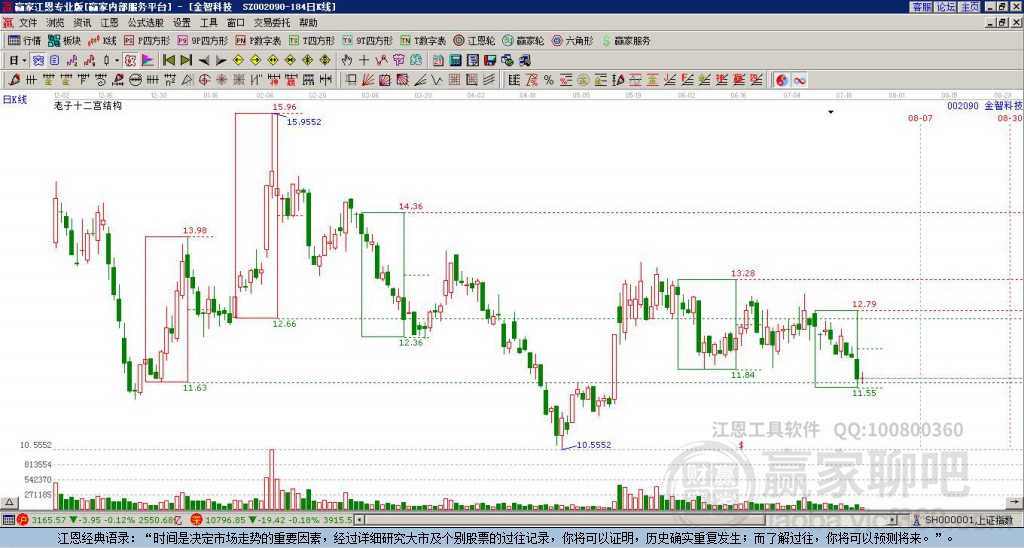Open the 浏览 menu
This screenshot has width=1024, height=548.
coord(55,23)
